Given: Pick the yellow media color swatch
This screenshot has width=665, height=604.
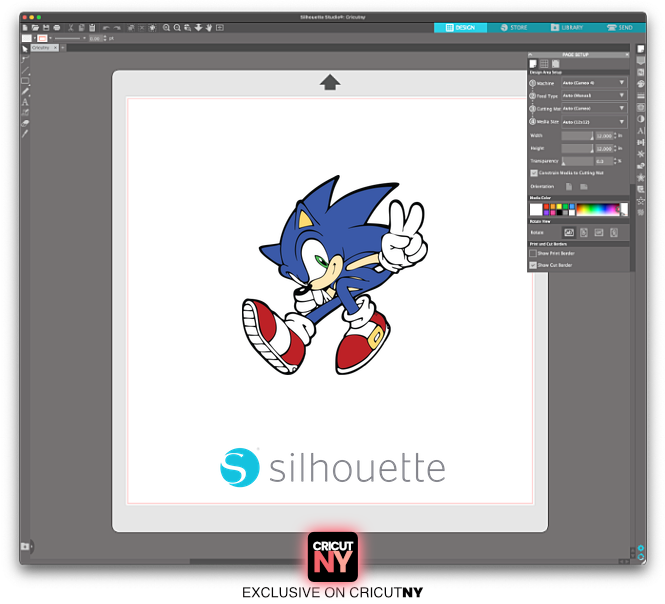Looking at the screenshot, I should pyautogui.click(x=559, y=207).
